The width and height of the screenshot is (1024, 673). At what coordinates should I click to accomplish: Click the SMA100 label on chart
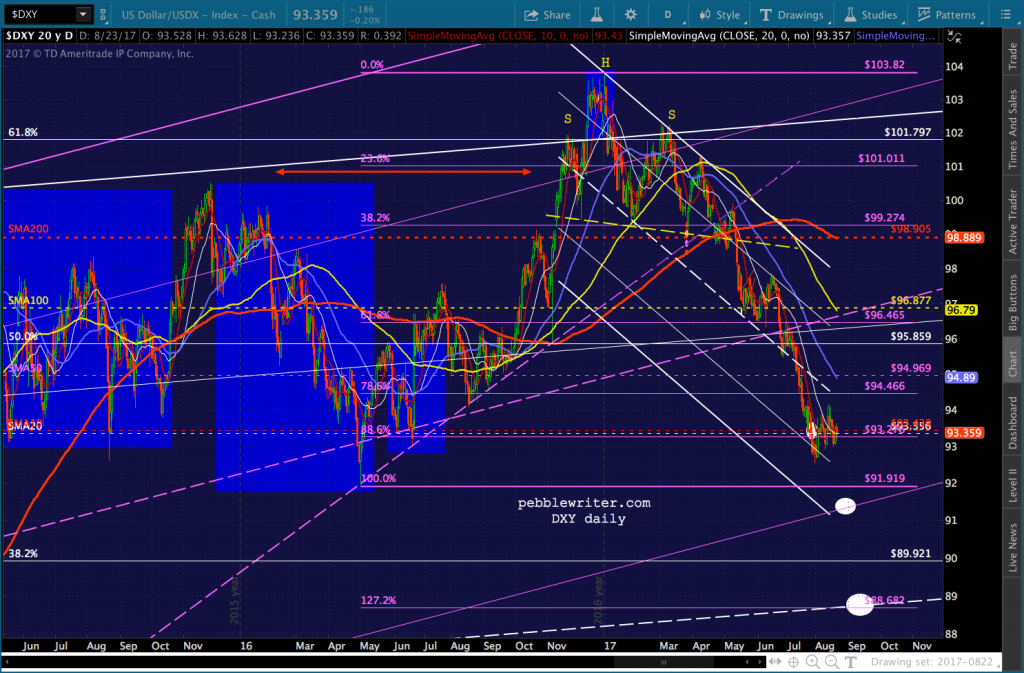[28, 301]
